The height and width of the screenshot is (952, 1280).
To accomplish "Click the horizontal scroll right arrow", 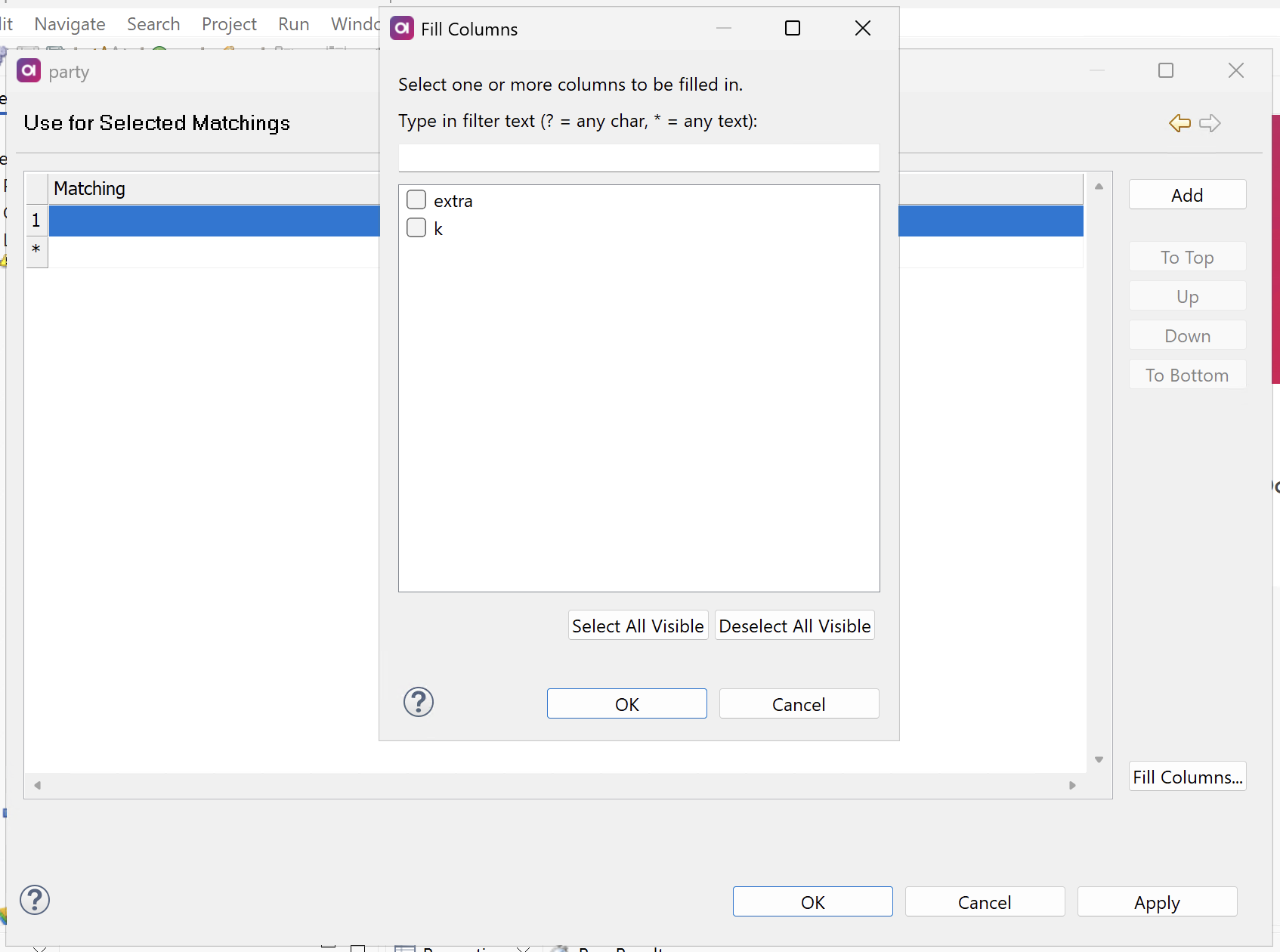I will (x=1072, y=785).
